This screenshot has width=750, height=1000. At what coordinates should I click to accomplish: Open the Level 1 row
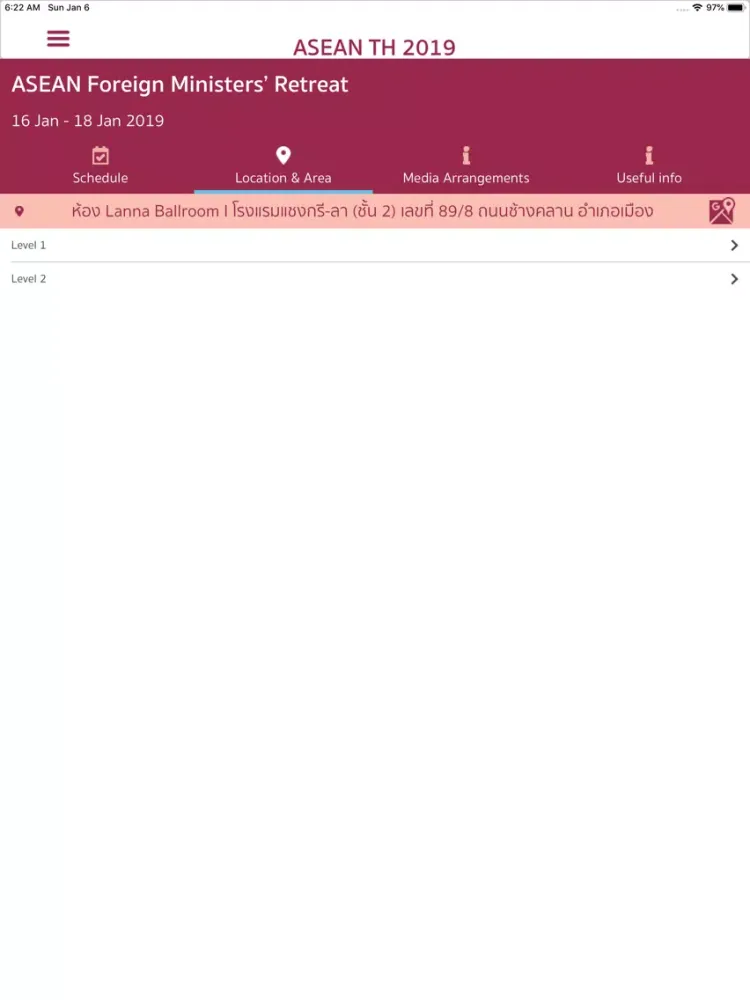pos(375,246)
